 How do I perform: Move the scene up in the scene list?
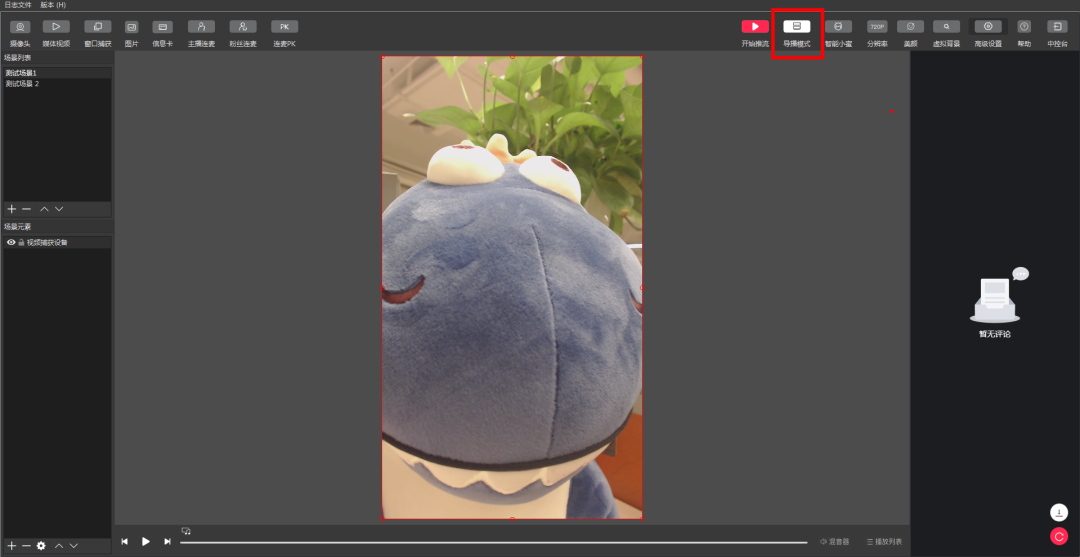pos(44,209)
